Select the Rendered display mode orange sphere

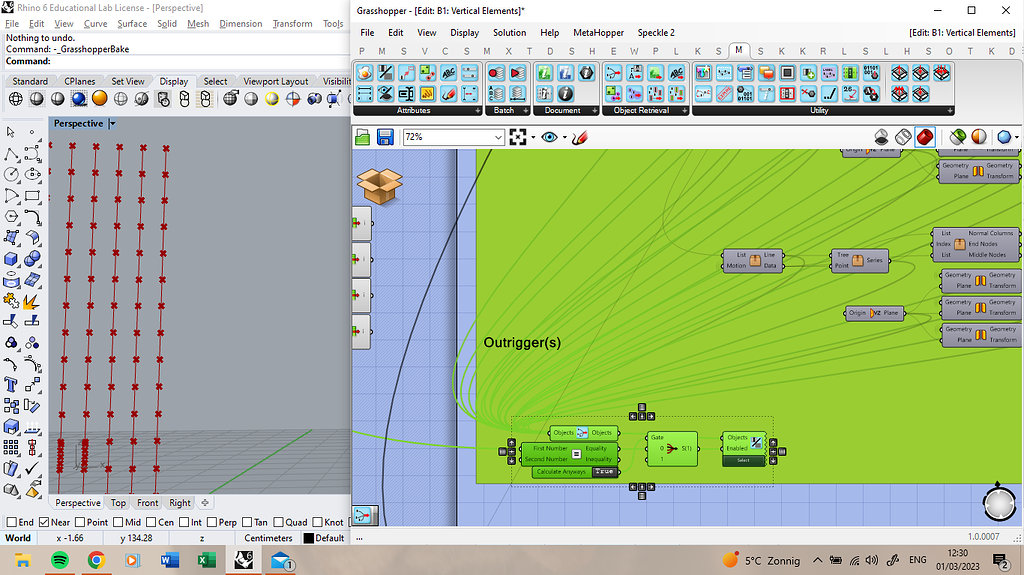click(100, 98)
